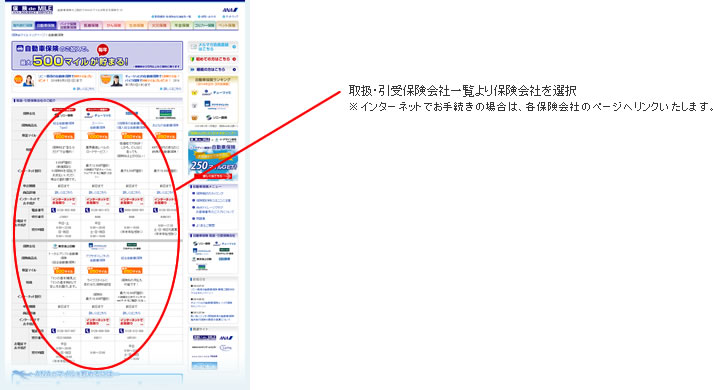Open the 年金保険 navigation tab
Viewport: 713px width, 390px height.
[x=182, y=25]
